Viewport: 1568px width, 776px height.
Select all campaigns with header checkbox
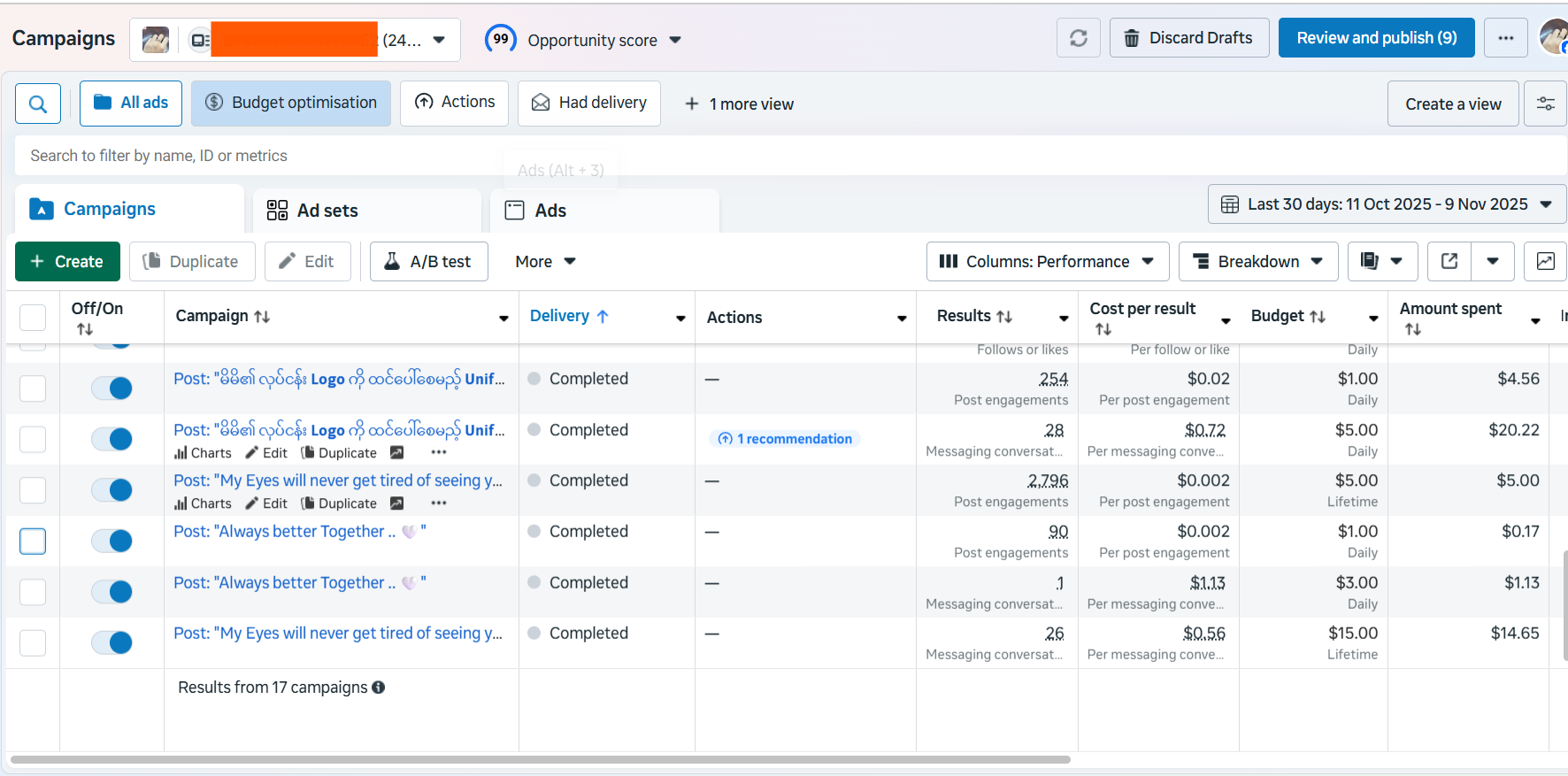coord(33,318)
